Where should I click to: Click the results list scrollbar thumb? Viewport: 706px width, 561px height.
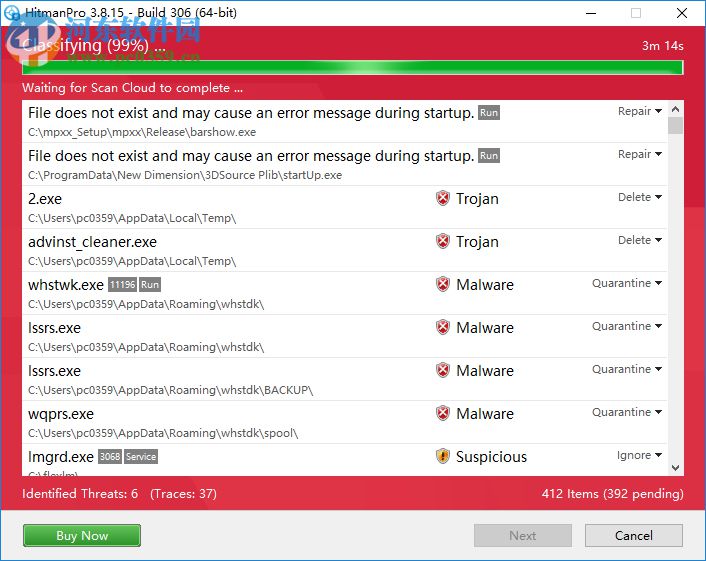(x=675, y=126)
